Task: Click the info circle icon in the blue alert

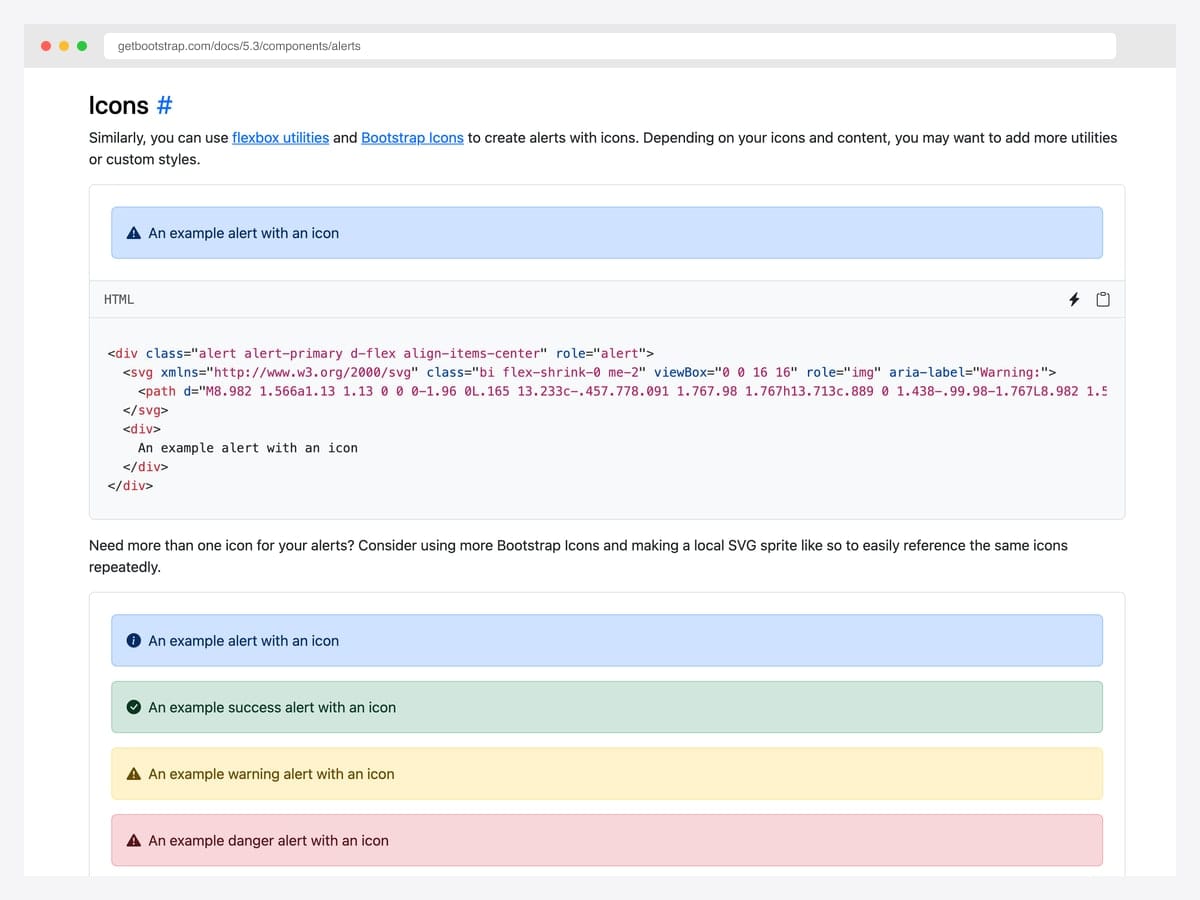Action: coord(134,641)
